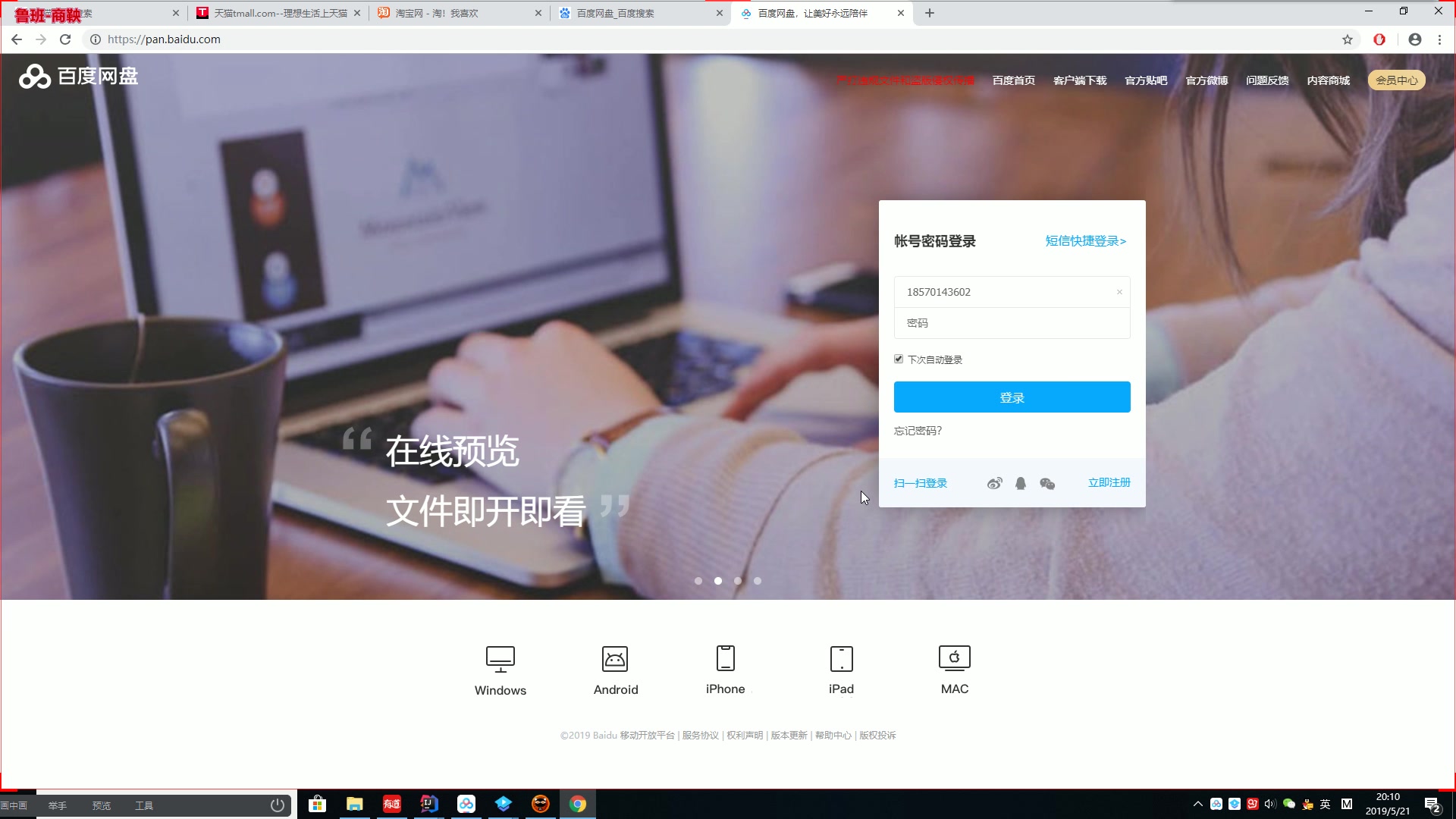
Task: Click the 登录 login button
Action: pyautogui.click(x=1012, y=397)
